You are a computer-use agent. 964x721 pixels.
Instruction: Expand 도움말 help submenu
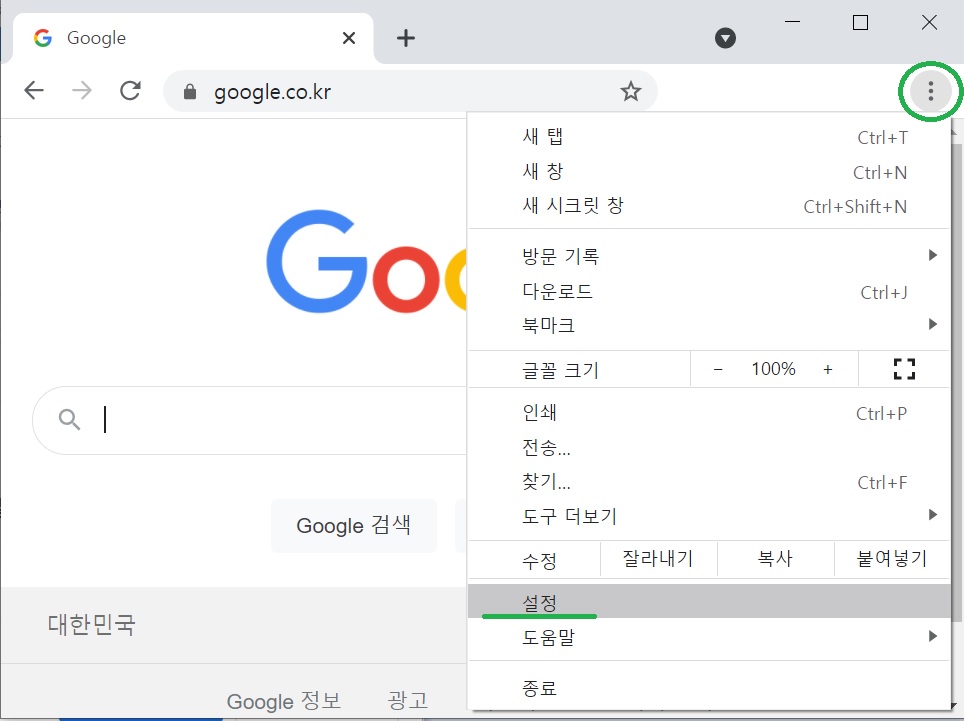tap(709, 637)
